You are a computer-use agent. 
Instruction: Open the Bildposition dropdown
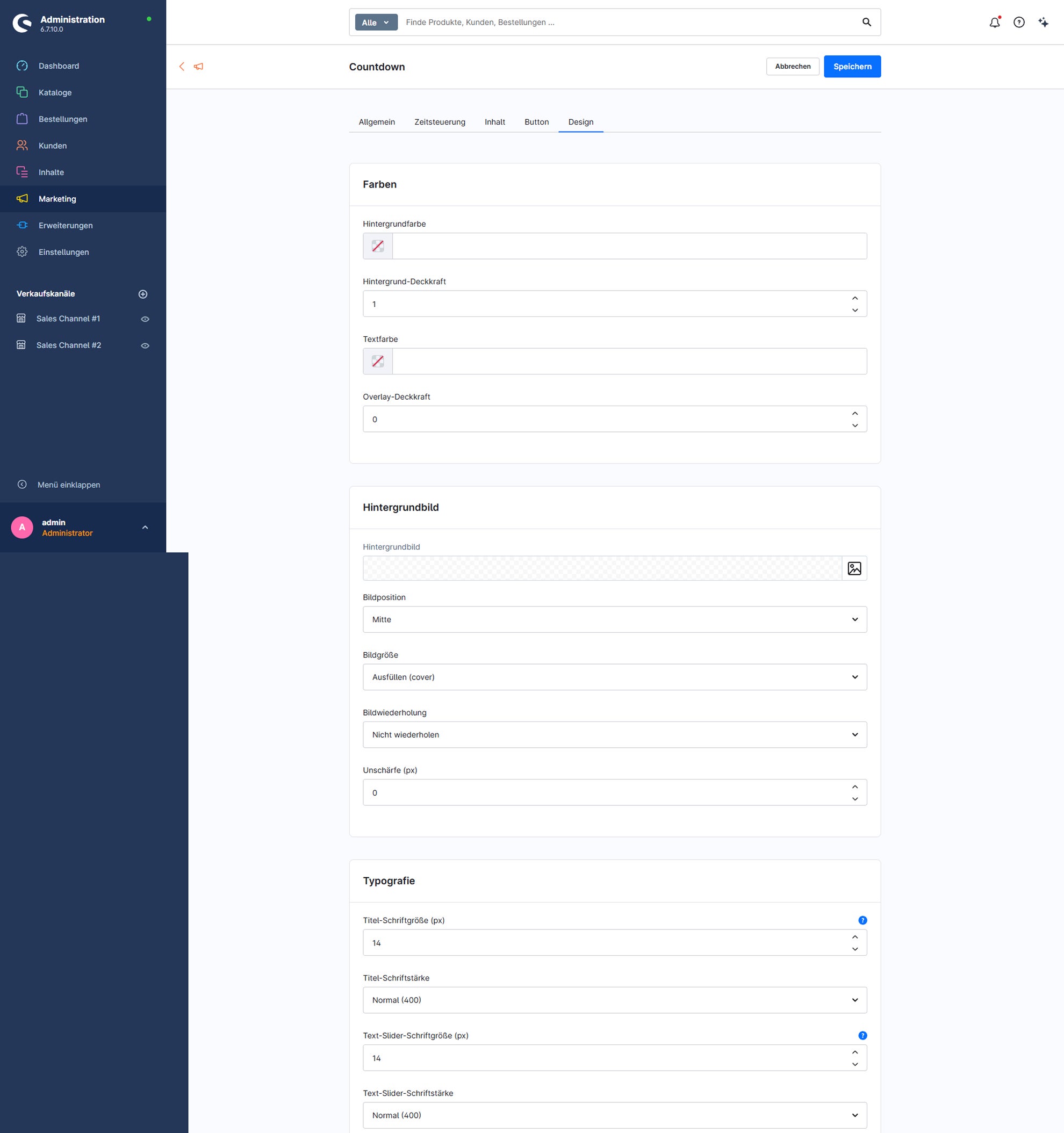(615, 619)
